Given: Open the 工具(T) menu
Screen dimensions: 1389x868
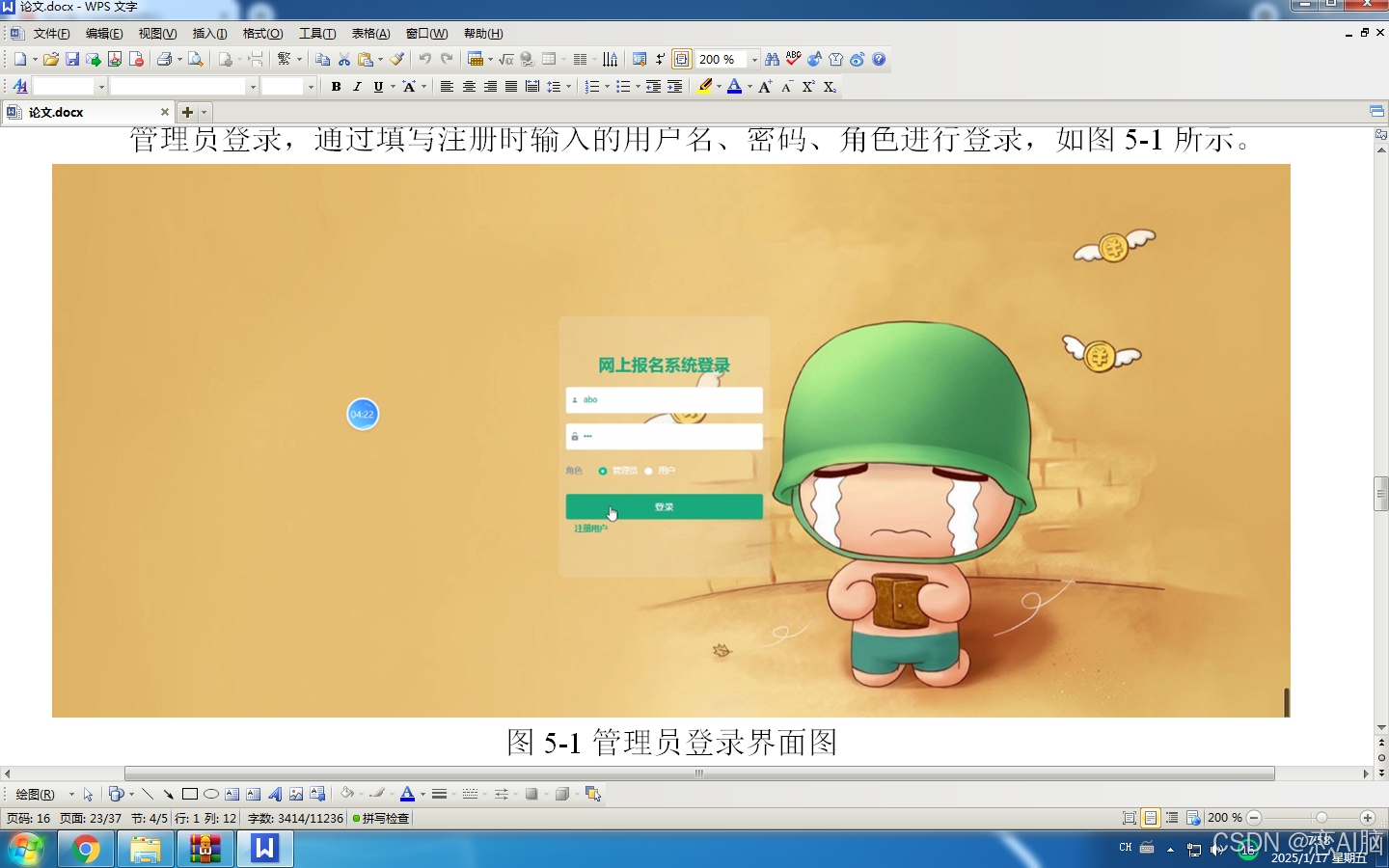Looking at the screenshot, I should coord(317,34).
